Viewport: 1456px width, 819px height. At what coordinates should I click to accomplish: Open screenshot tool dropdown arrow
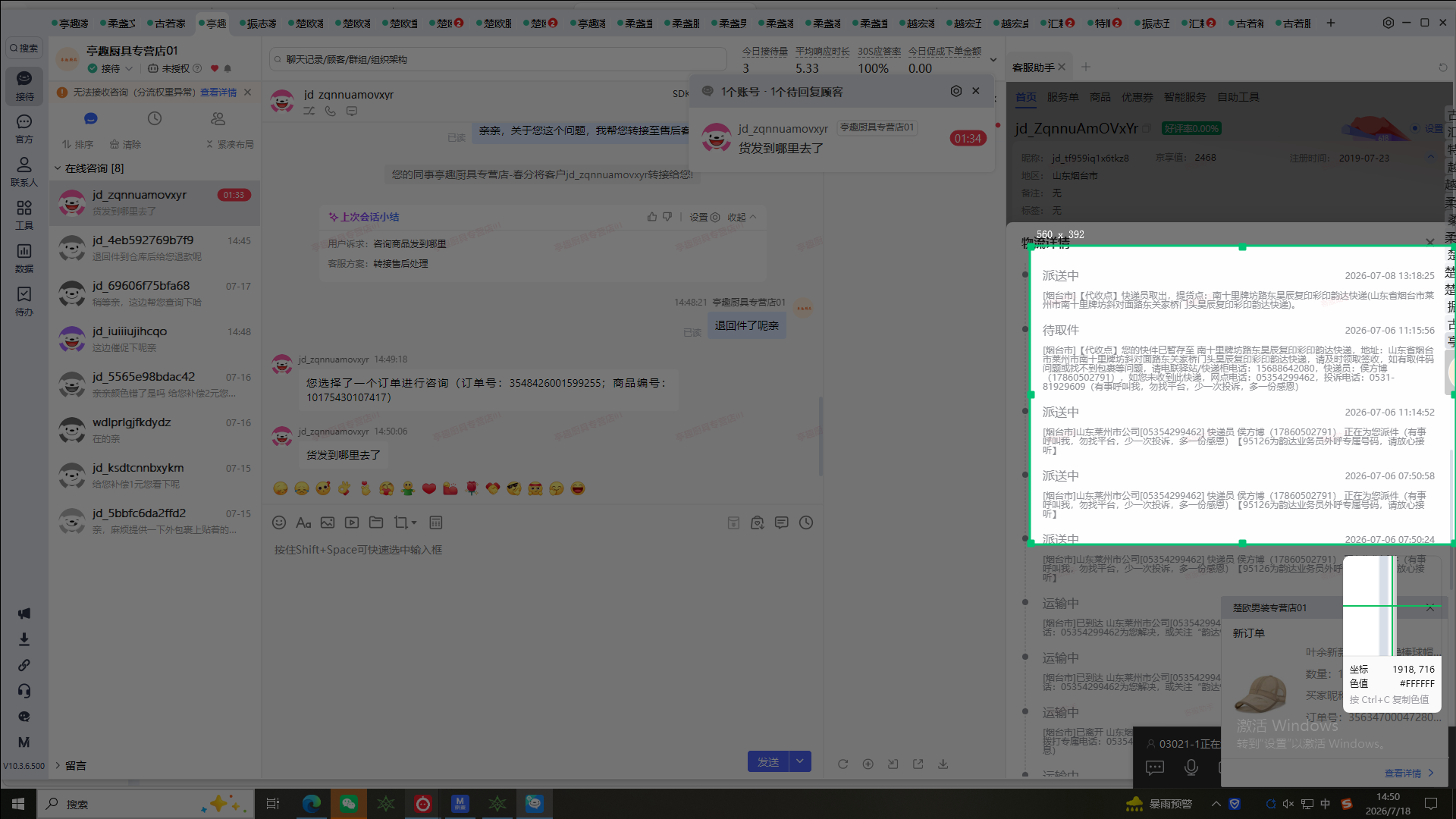coord(414,522)
